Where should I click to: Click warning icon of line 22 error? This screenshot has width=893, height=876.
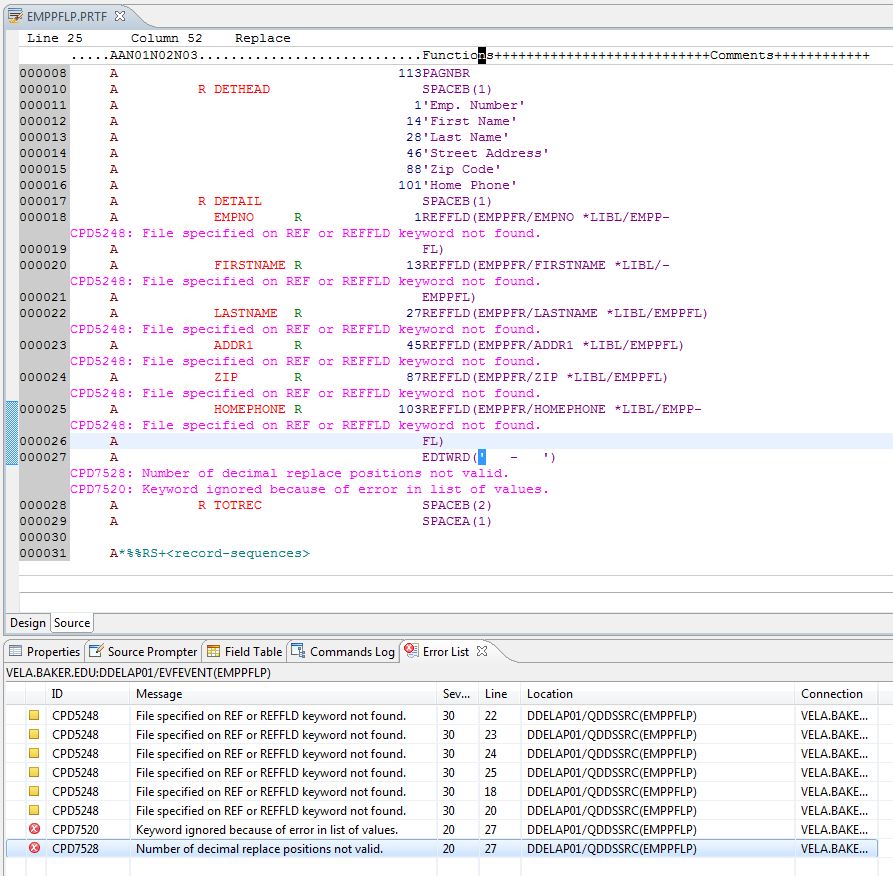tap(34, 716)
